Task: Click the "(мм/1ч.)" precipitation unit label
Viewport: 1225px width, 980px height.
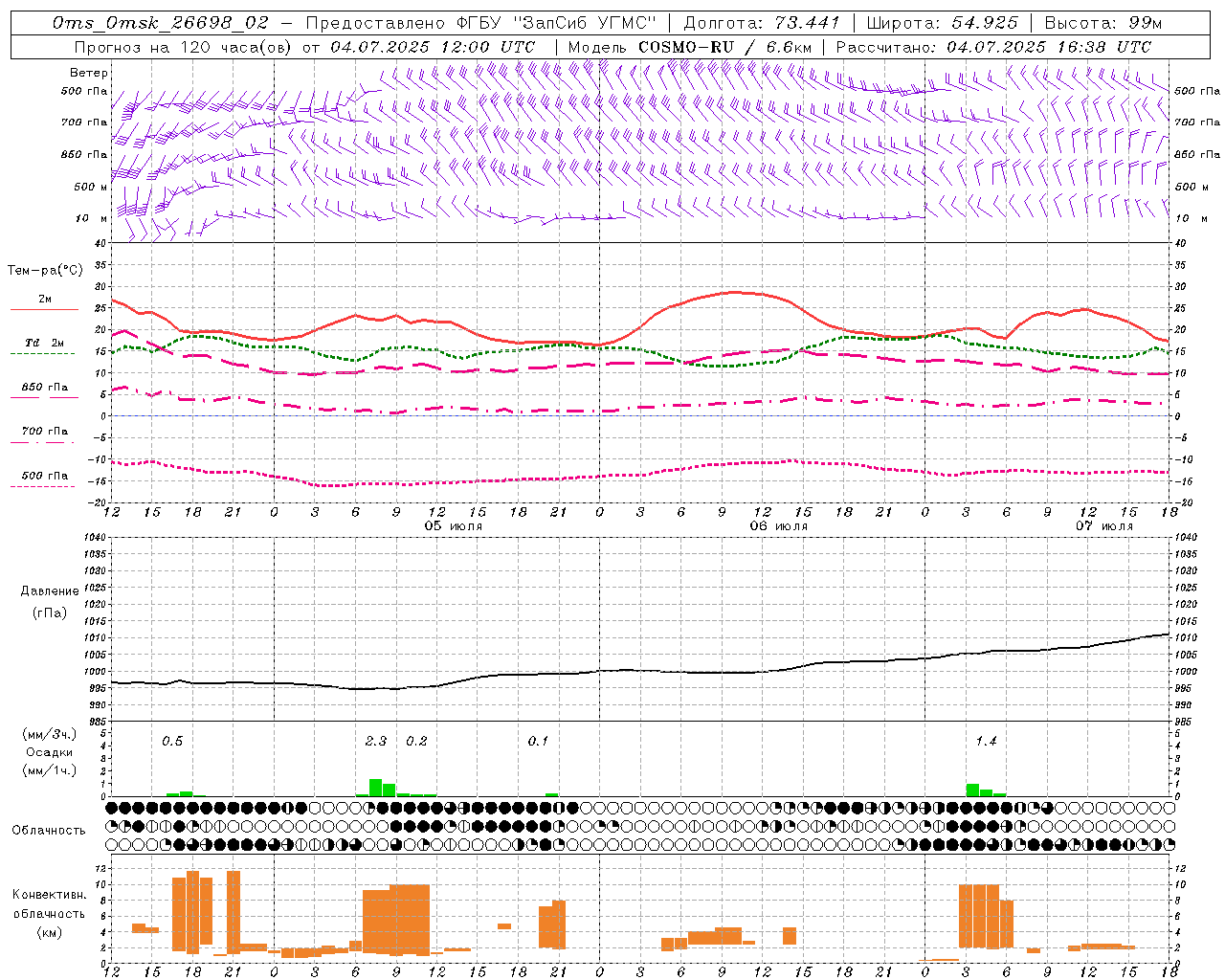Action: point(49,770)
